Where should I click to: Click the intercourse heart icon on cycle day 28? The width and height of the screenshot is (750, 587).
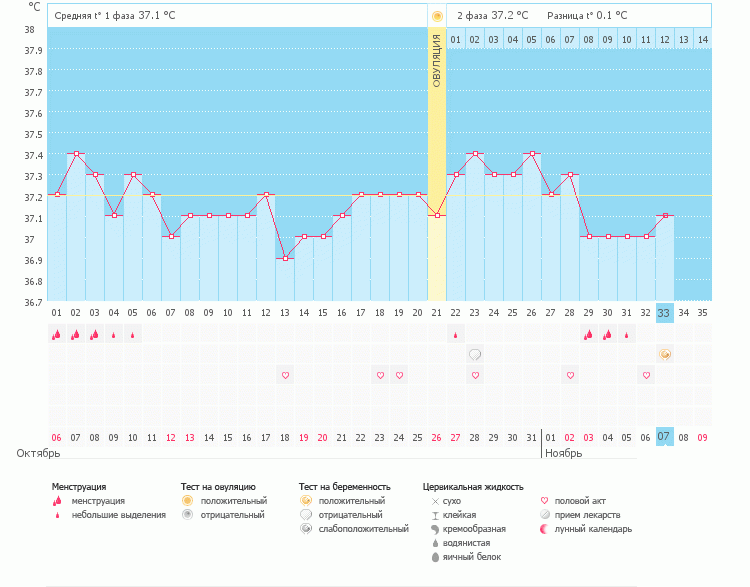(x=570, y=376)
